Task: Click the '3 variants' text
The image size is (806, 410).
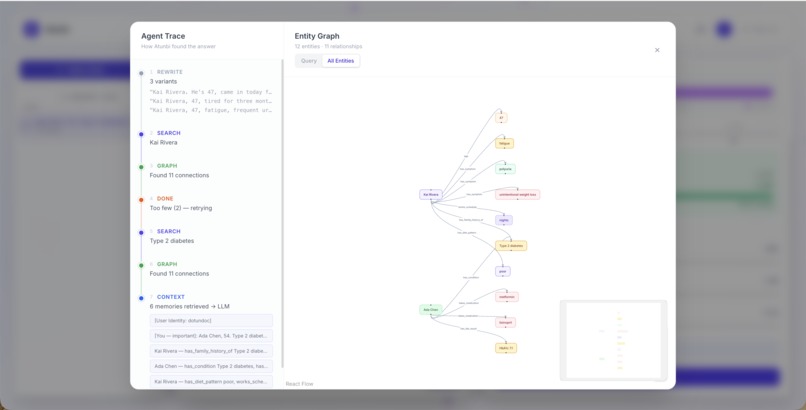Action: click(163, 81)
